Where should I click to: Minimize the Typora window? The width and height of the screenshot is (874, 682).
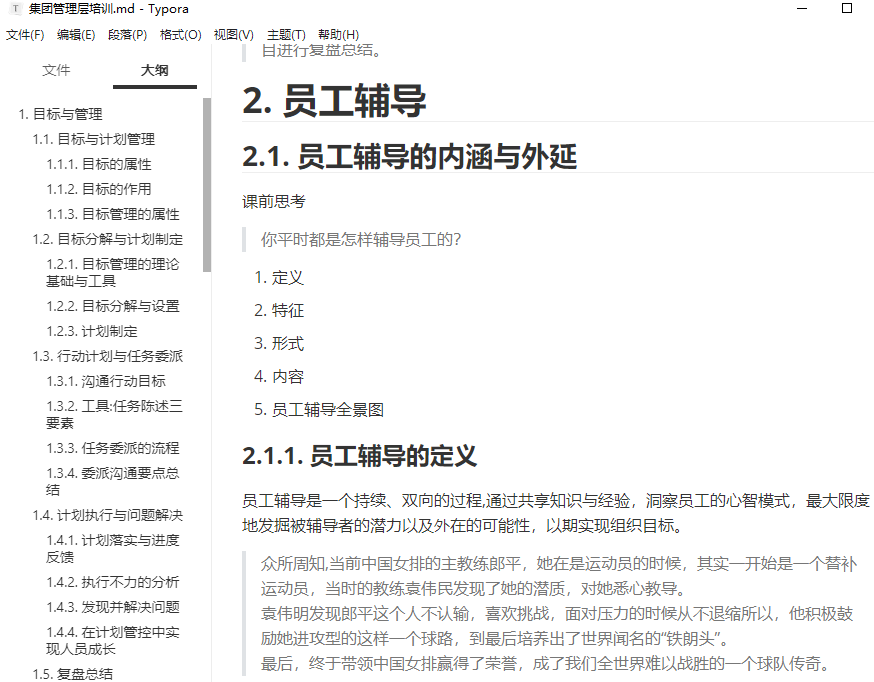(x=802, y=8)
